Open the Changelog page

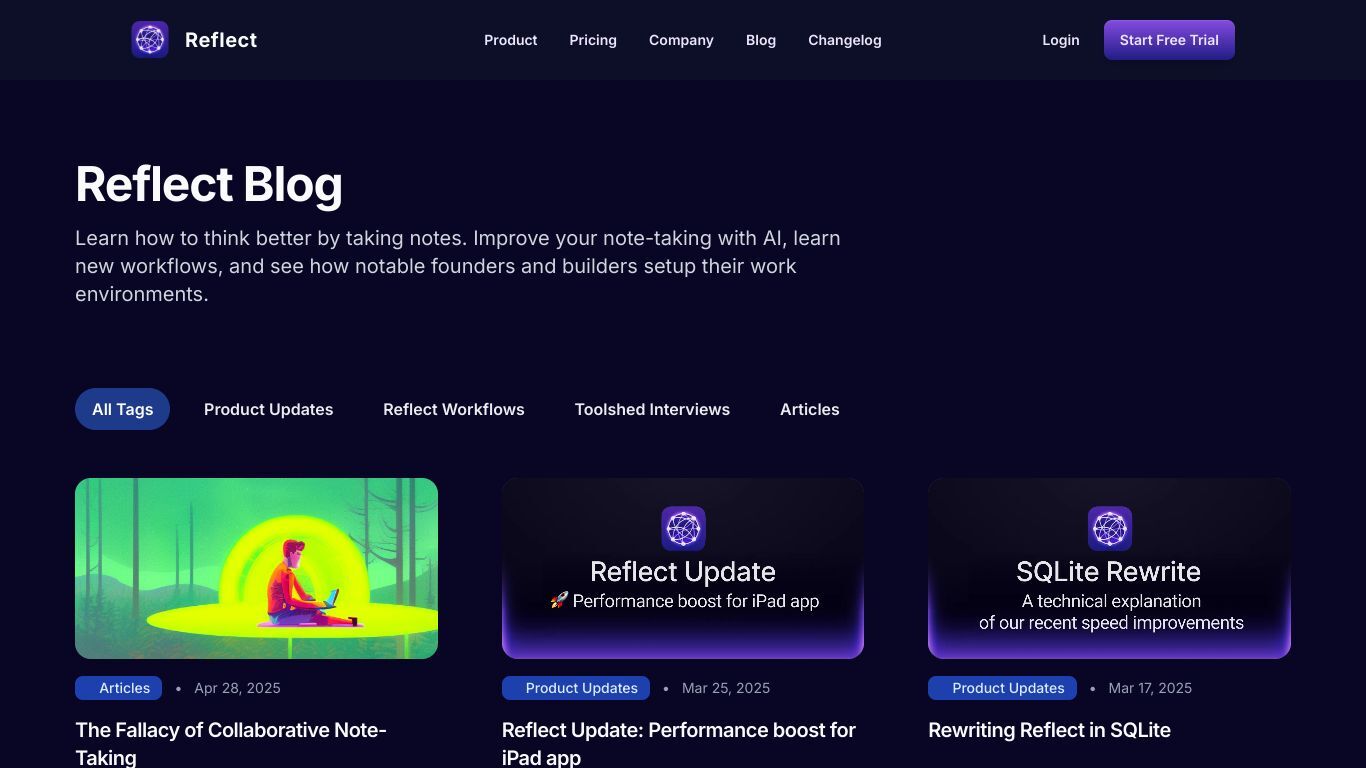tap(845, 40)
